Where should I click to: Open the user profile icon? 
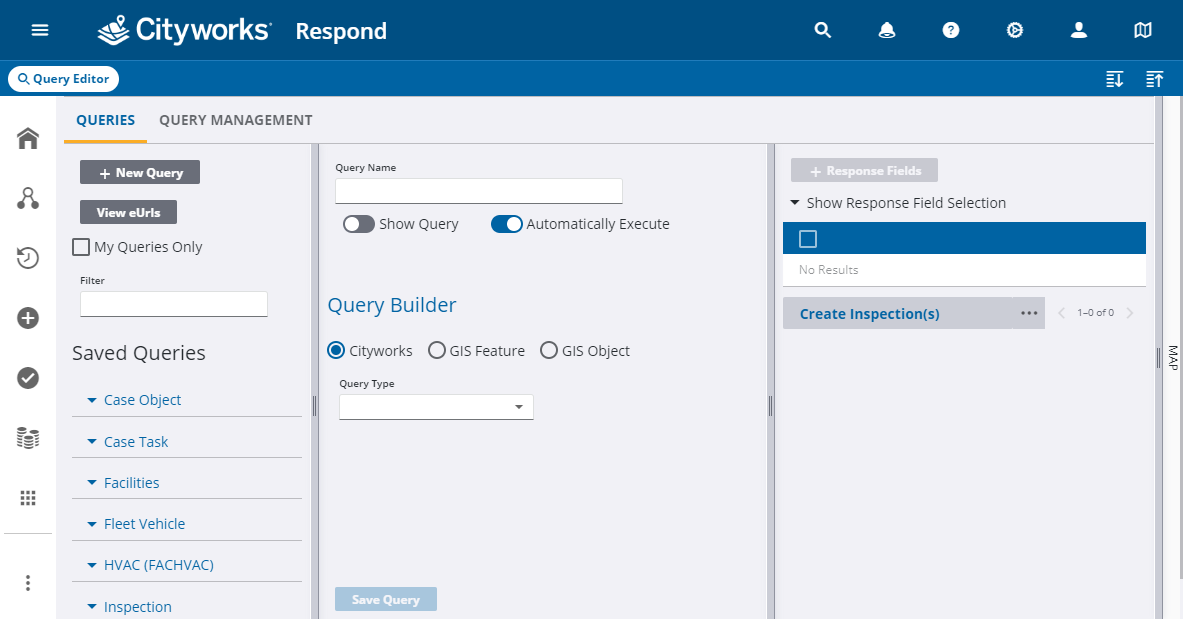[x=1079, y=30]
